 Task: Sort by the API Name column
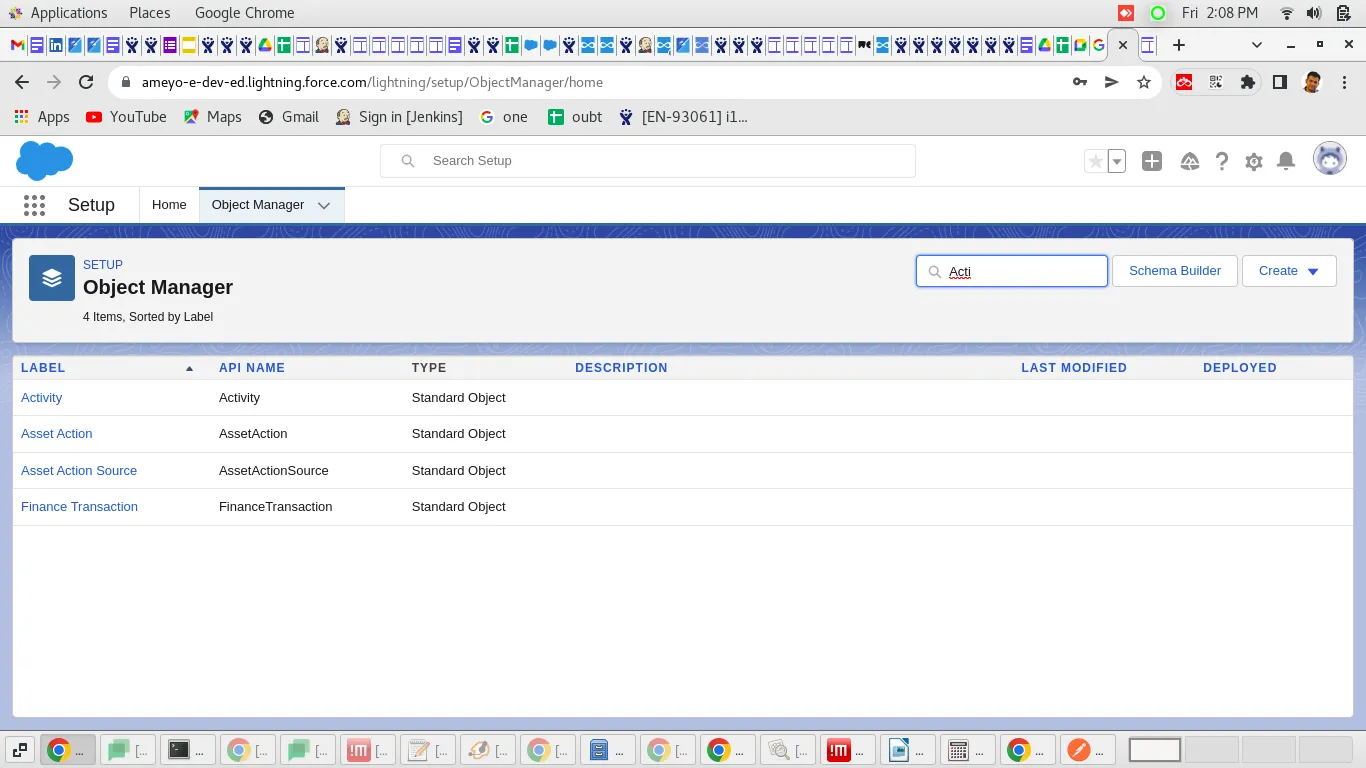[x=252, y=368]
